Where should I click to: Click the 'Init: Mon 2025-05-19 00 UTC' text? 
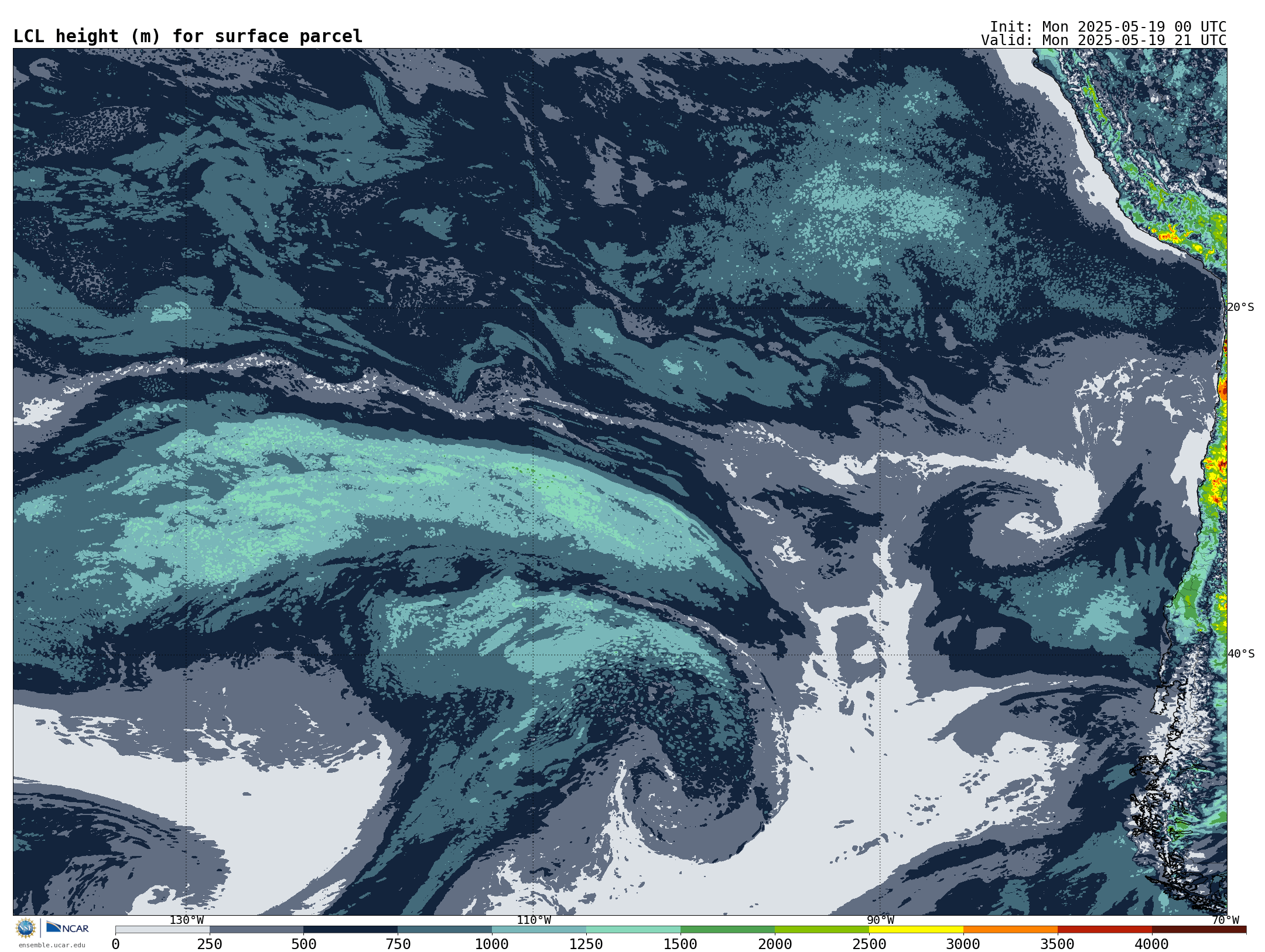1108,27
